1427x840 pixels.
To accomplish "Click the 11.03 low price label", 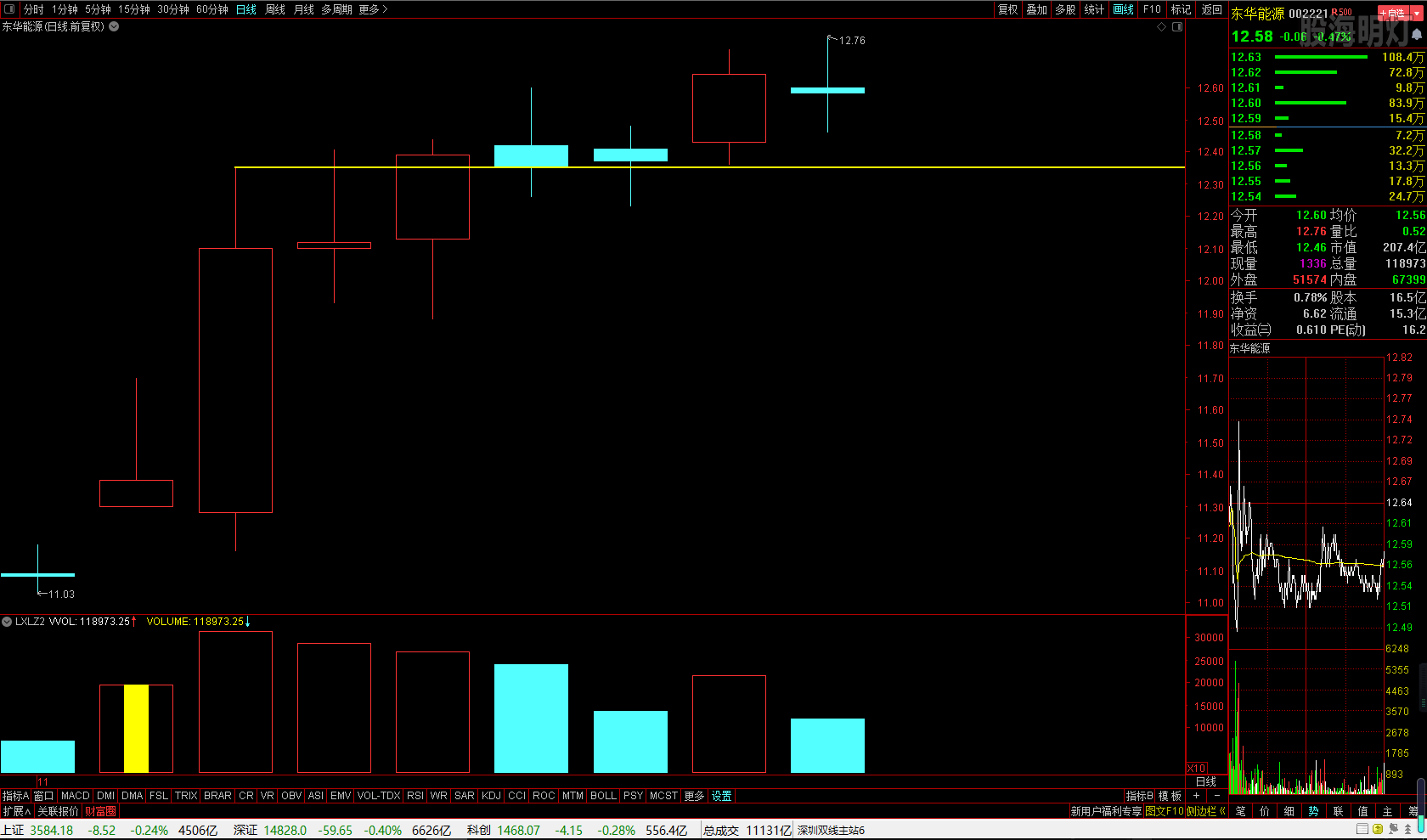I will click(x=61, y=594).
